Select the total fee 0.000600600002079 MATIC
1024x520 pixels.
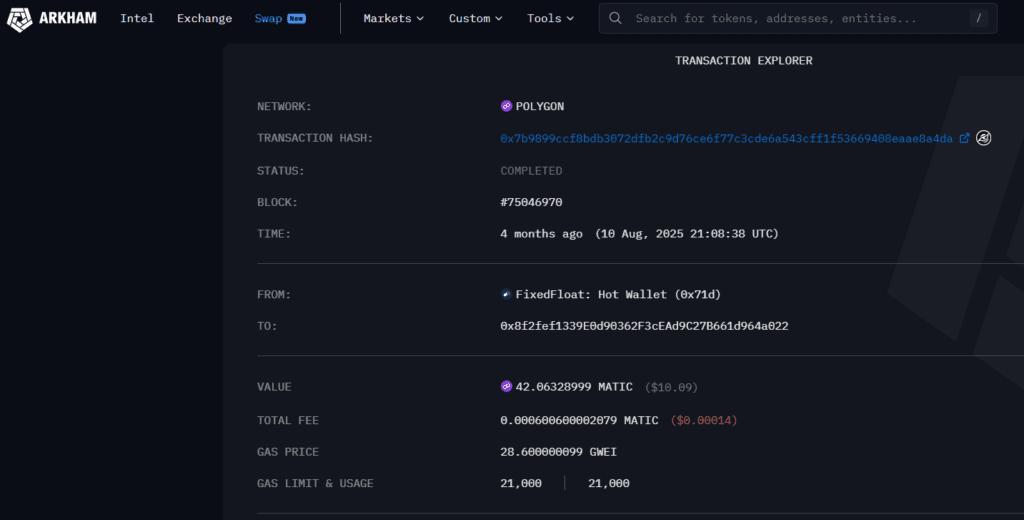(x=579, y=420)
